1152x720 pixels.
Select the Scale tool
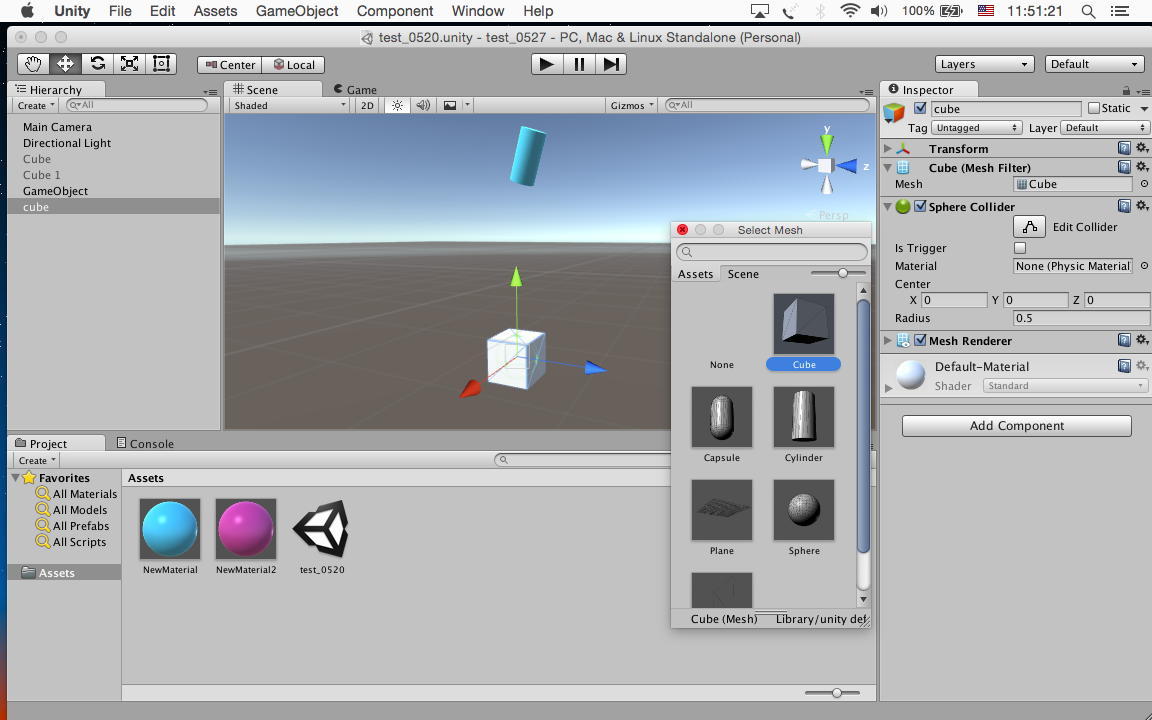tap(129, 64)
